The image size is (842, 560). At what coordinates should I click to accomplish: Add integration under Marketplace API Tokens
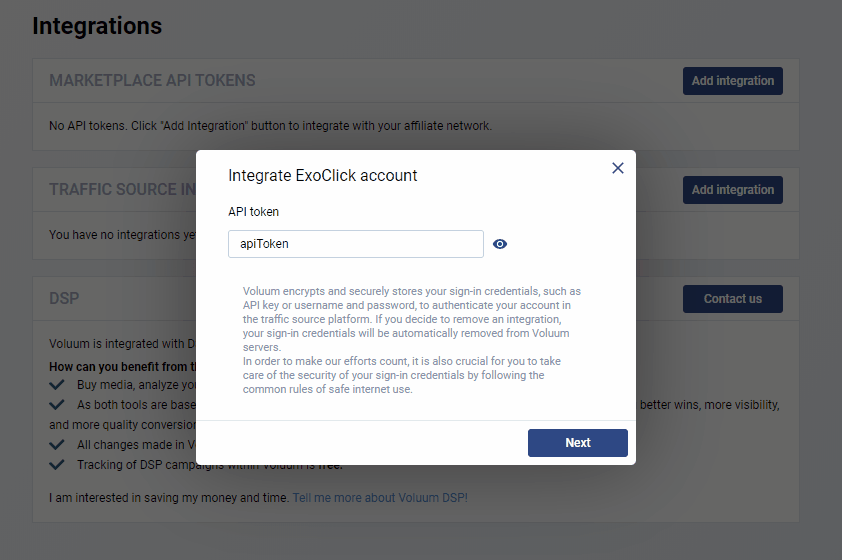[x=732, y=81]
